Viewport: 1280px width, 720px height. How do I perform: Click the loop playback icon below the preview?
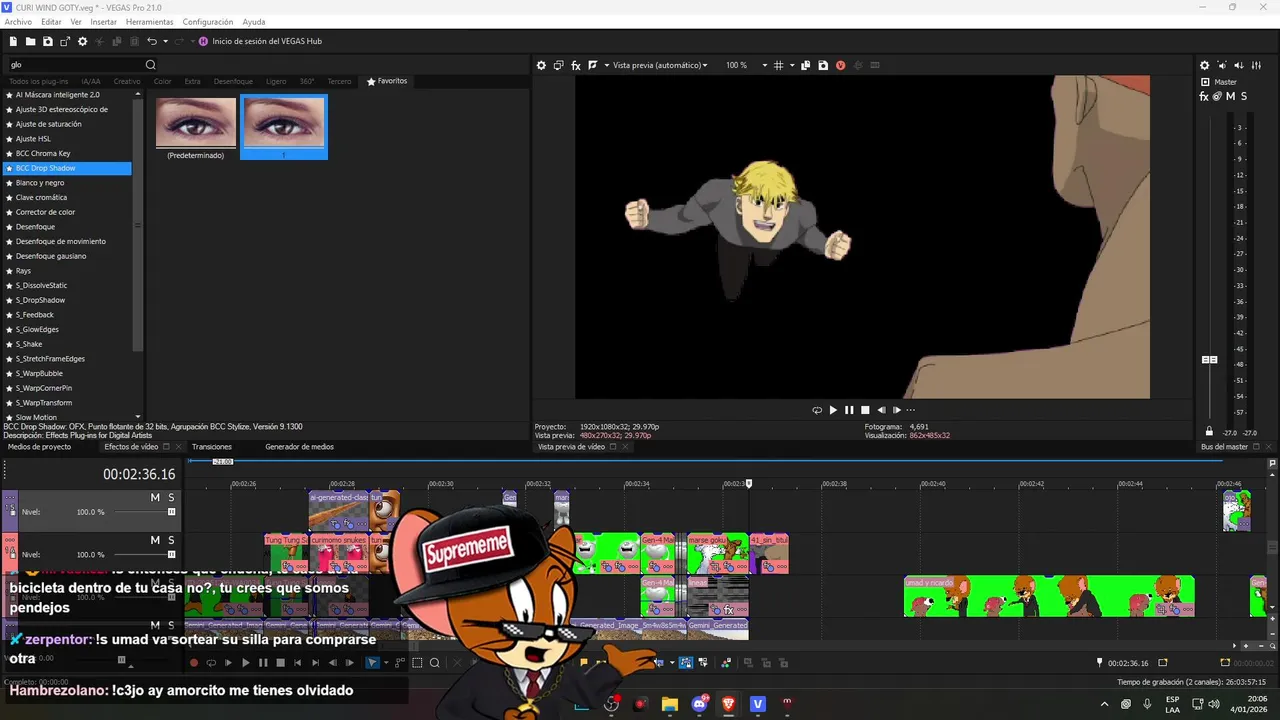coord(817,410)
